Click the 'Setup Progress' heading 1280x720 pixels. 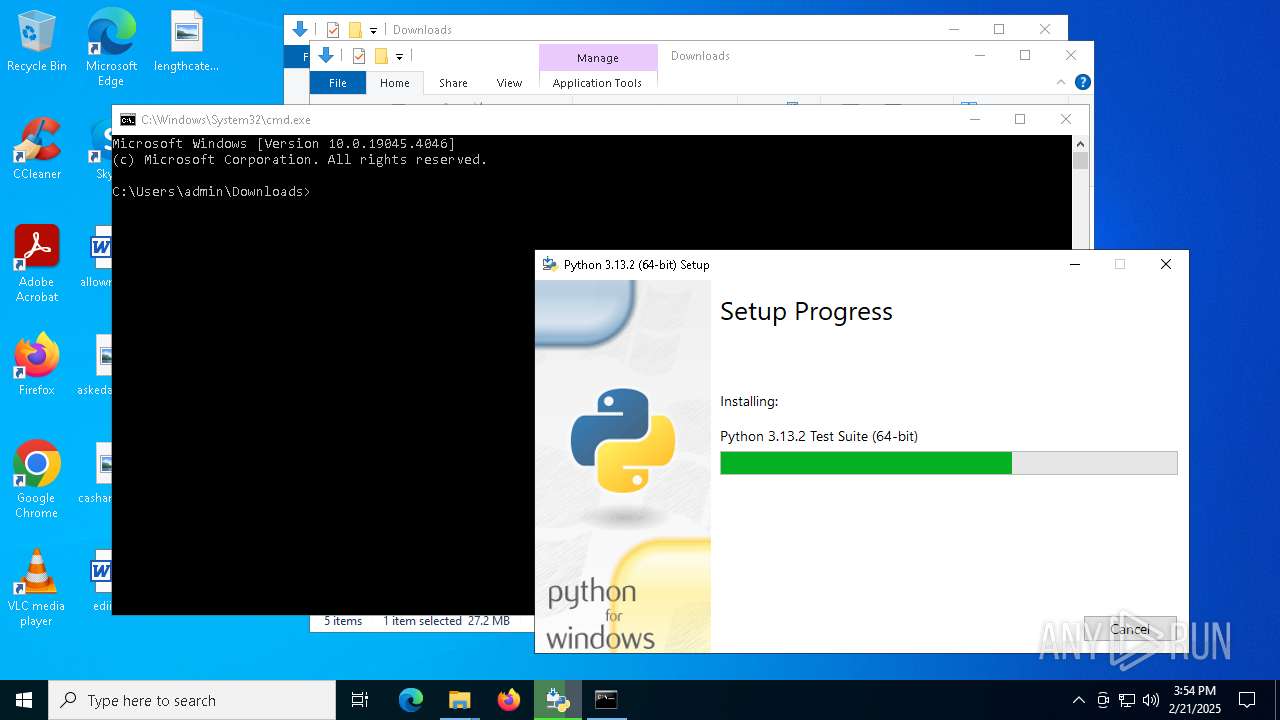[806, 312]
